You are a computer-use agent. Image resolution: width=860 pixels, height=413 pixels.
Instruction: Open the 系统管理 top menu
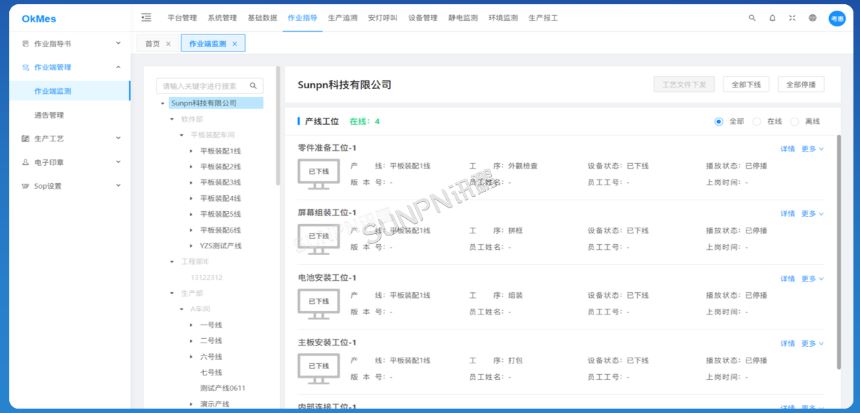coord(222,18)
